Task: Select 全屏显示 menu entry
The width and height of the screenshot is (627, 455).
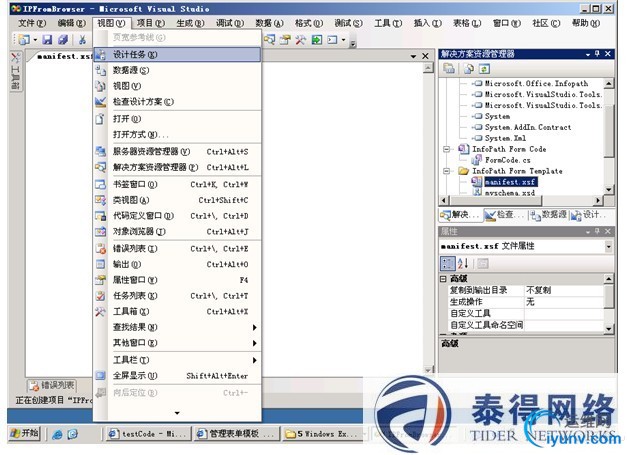Action: pos(177,376)
